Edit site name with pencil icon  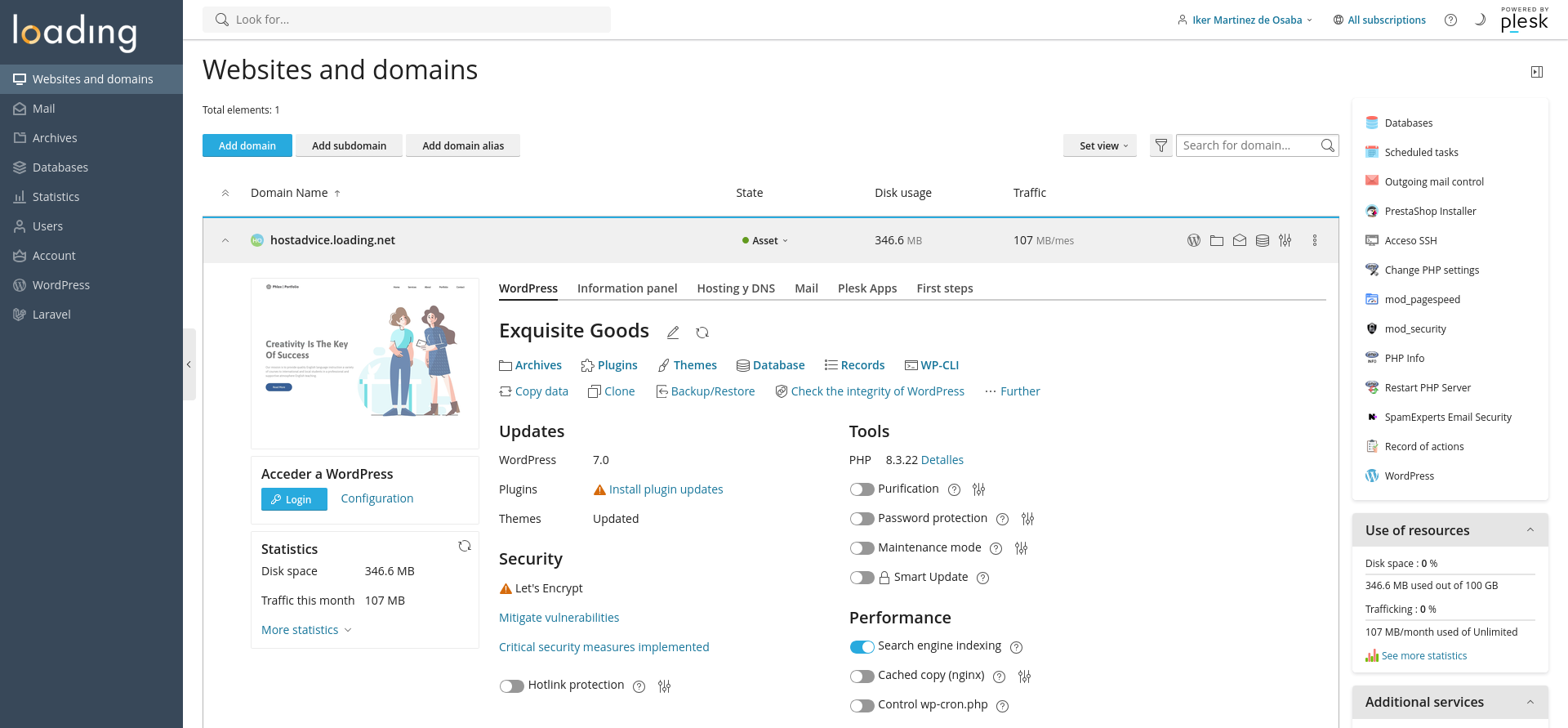coord(673,333)
